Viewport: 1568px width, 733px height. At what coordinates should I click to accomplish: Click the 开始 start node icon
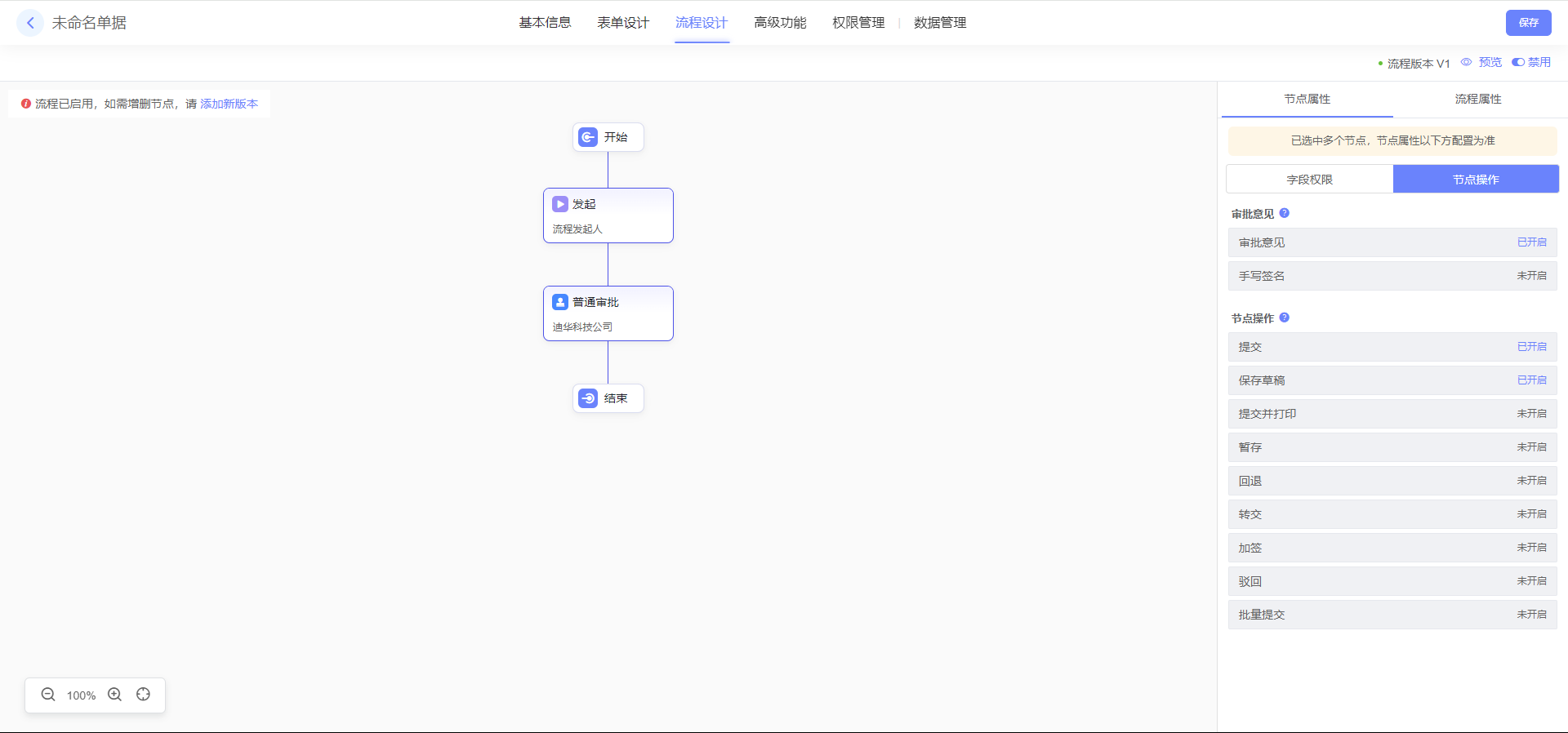click(588, 137)
